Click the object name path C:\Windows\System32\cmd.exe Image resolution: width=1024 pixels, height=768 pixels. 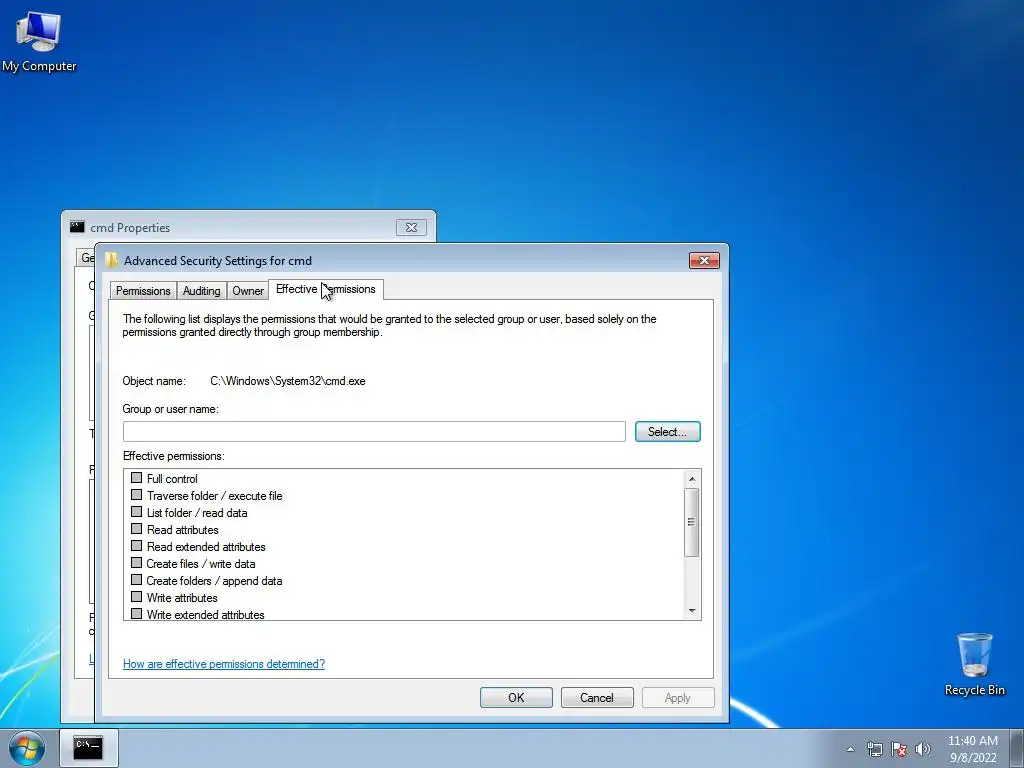(288, 381)
